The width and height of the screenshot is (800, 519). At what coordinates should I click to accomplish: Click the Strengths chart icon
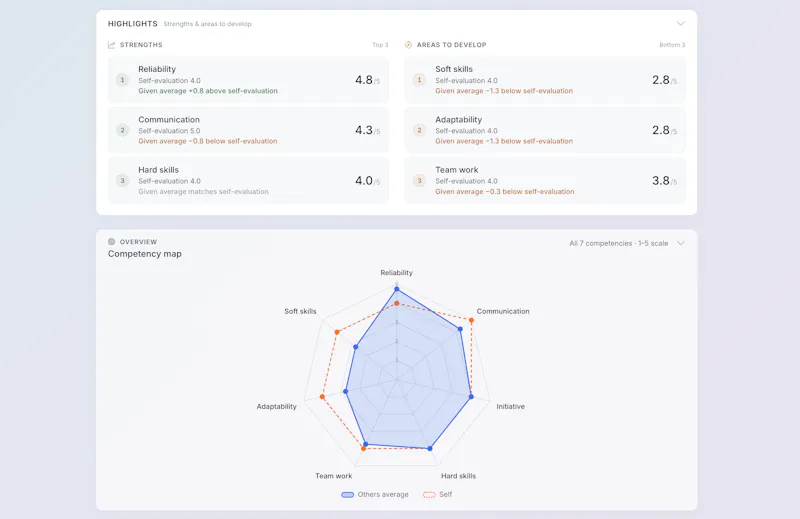pos(111,45)
